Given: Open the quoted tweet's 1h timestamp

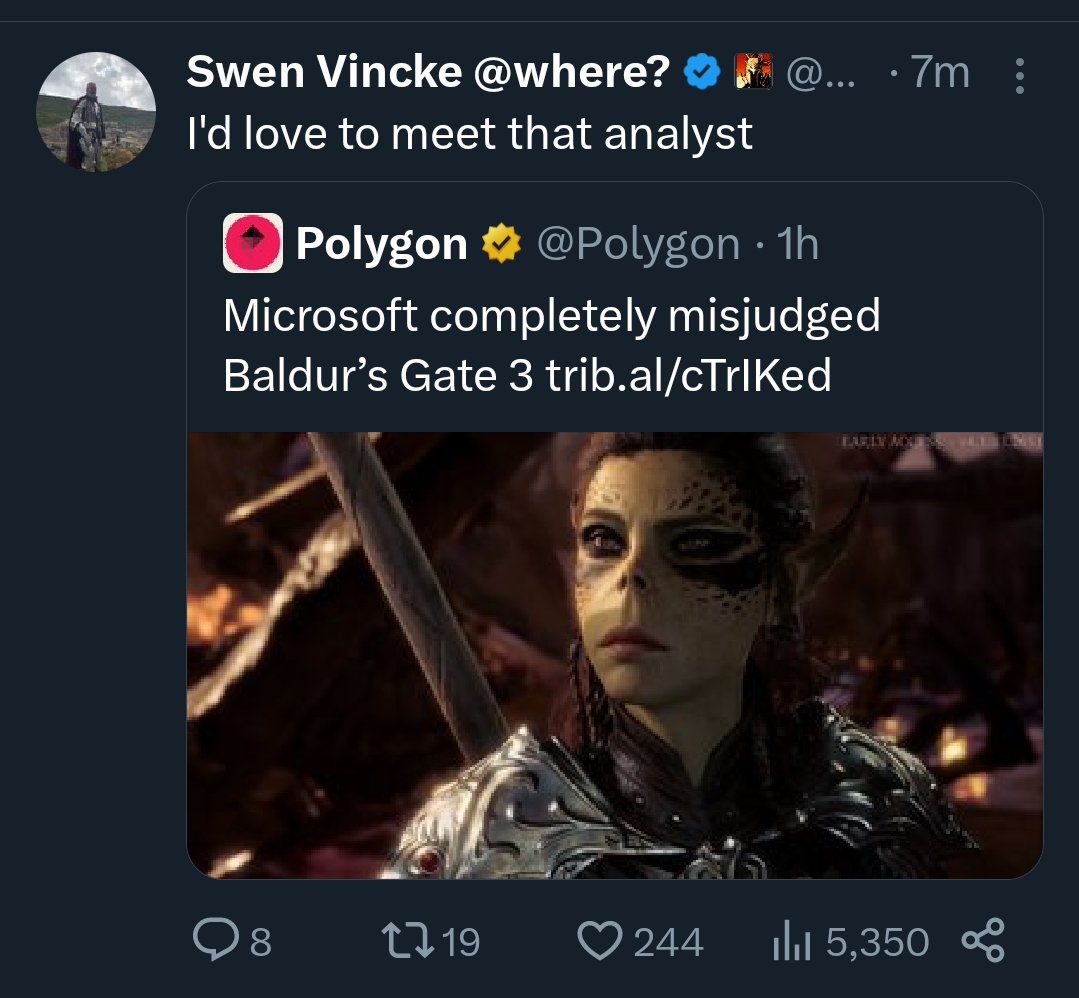Looking at the screenshot, I should pyautogui.click(x=797, y=244).
